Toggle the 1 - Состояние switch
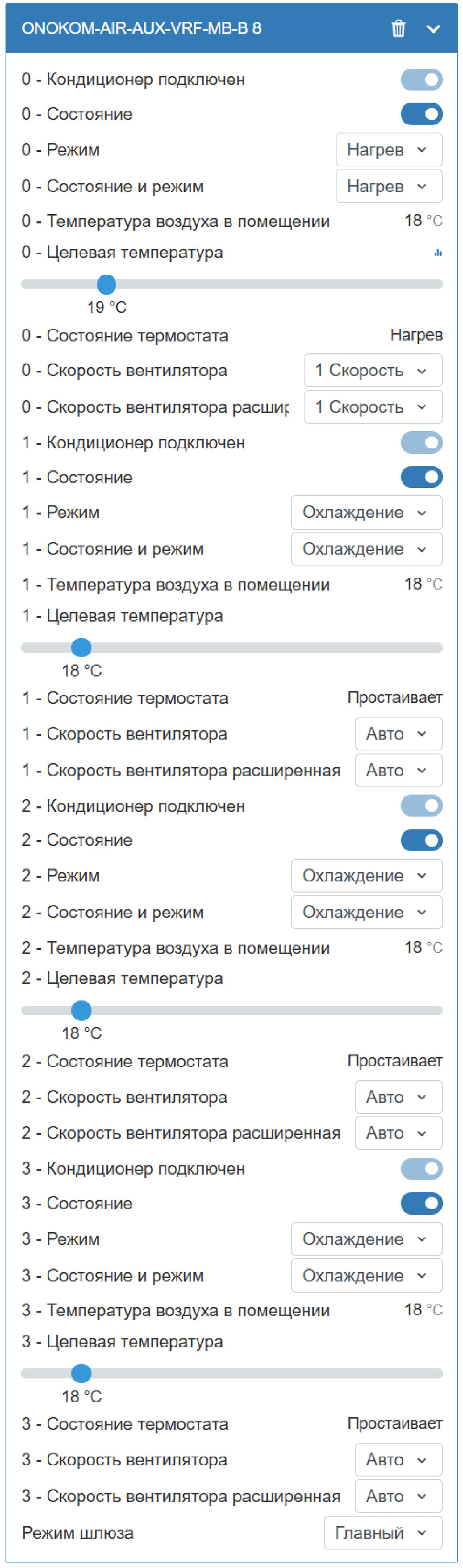Image resolution: width=463 pixels, height=1568 pixels. [422, 477]
